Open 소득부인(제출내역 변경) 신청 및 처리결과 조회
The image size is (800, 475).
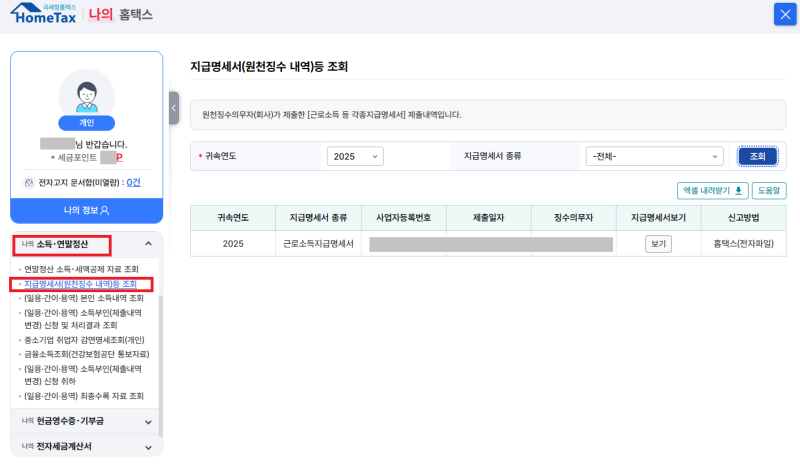(83, 319)
